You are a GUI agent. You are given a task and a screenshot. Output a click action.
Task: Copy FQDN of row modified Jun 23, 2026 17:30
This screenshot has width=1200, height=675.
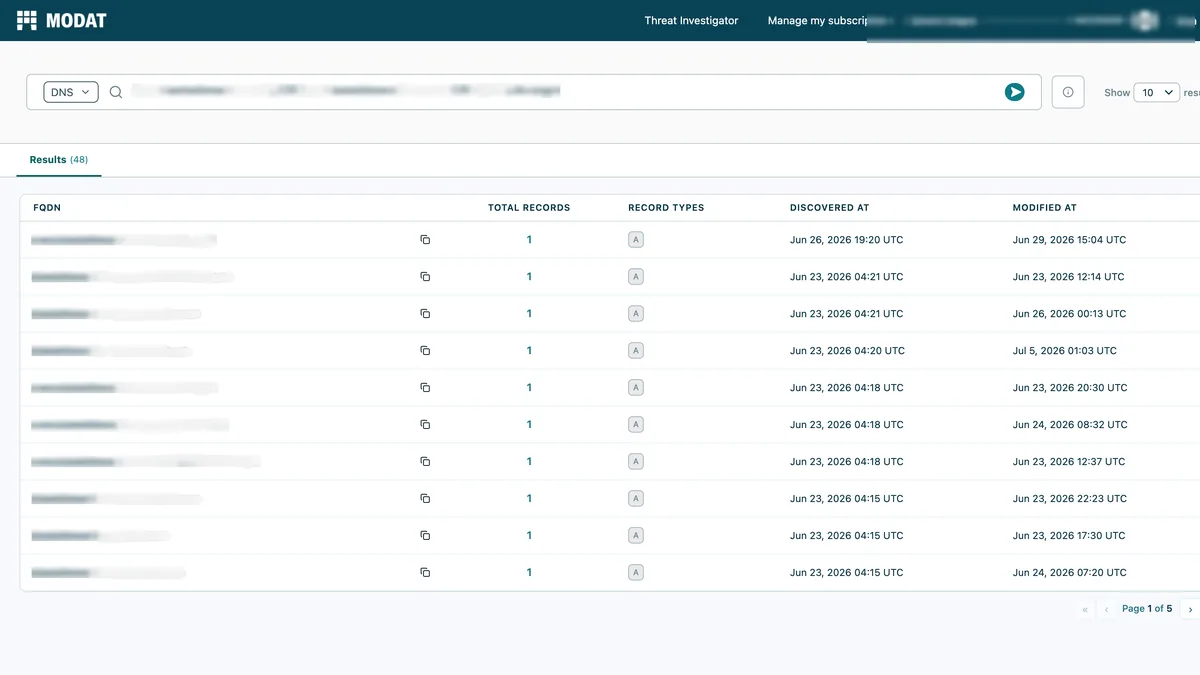tap(425, 536)
